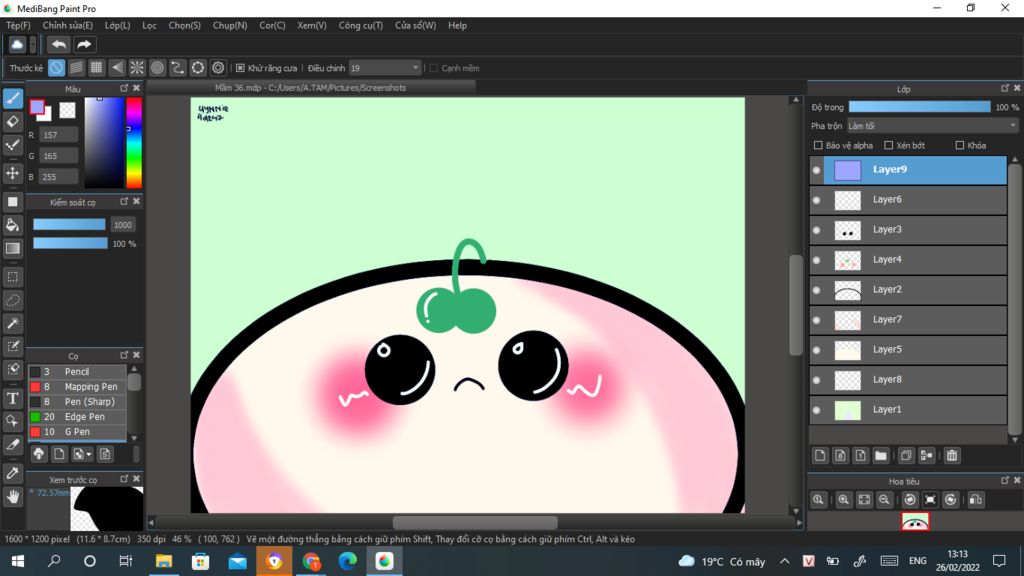Select the Magic Wand tool
Screen dimensions: 1024x576
12,323
